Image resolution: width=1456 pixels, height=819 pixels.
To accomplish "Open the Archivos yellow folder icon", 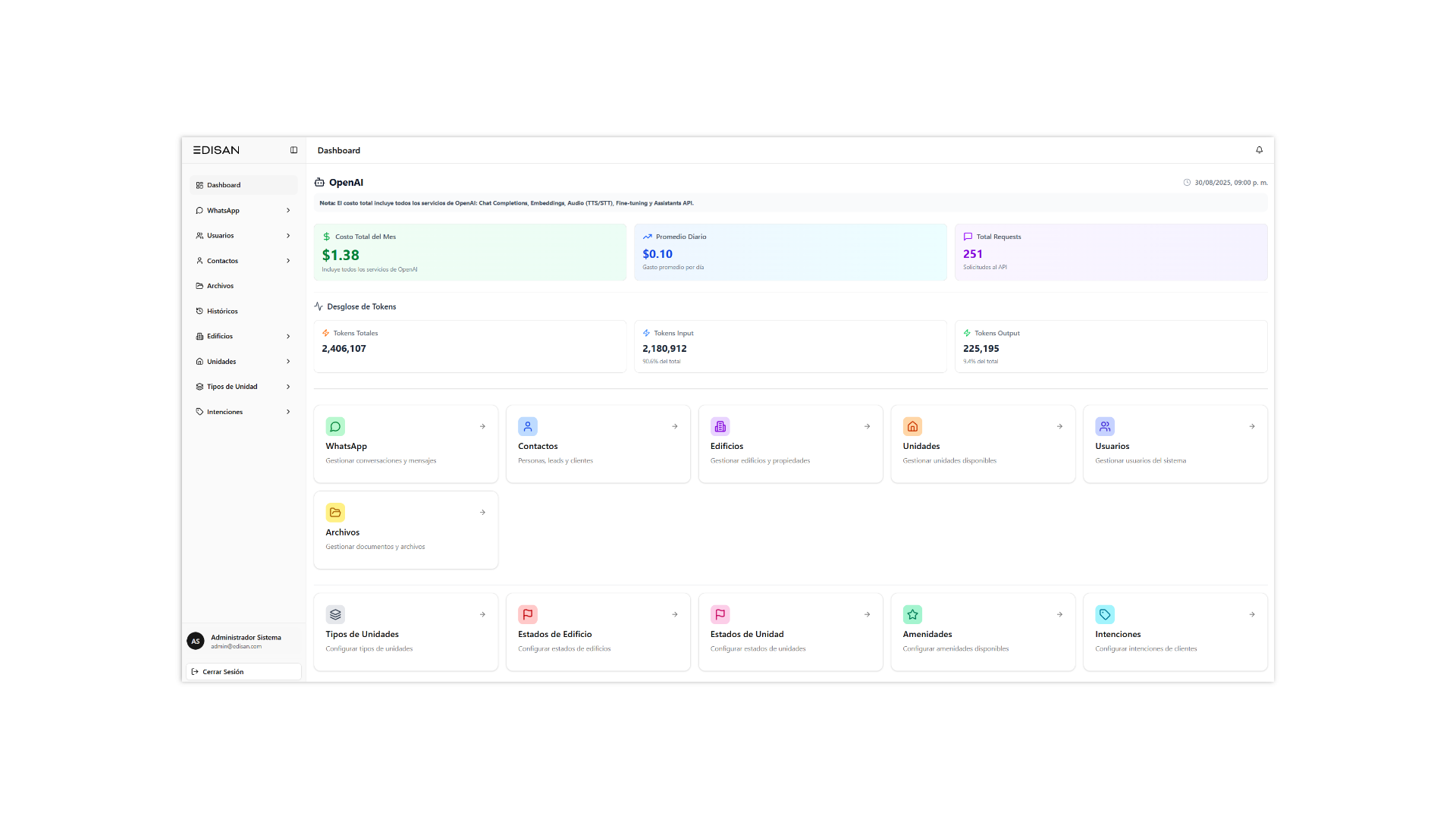I will coord(335,513).
